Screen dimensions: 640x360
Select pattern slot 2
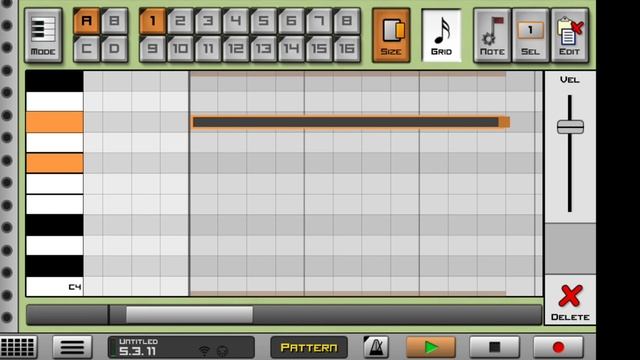(x=180, y=21)
